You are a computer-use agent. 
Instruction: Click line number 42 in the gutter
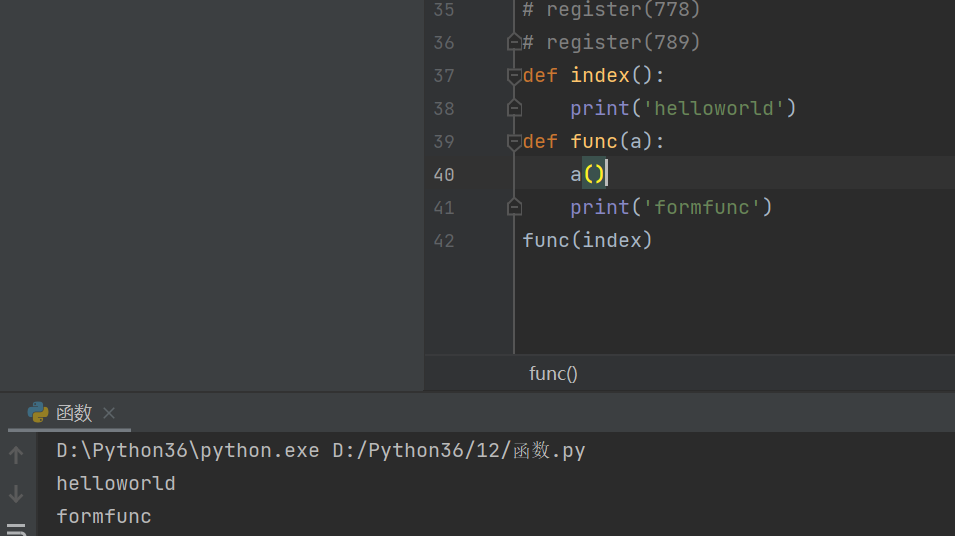coord(443,240)
